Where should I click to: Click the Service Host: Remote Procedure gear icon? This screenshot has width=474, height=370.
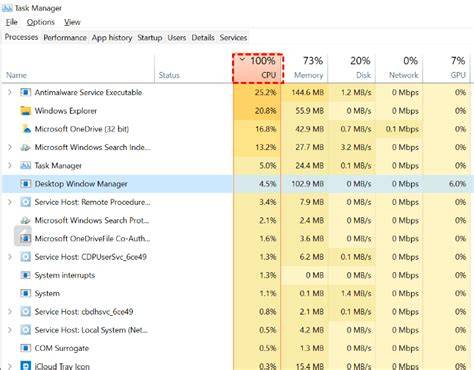[x=26, y=202]
